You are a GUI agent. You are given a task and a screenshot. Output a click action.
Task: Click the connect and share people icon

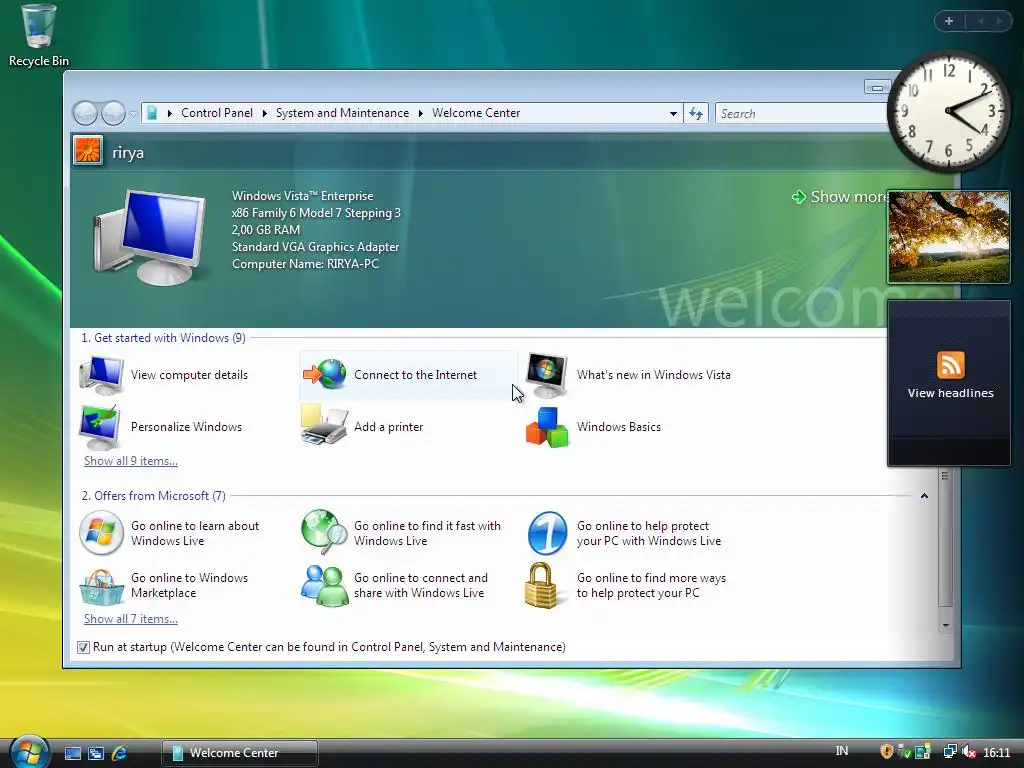pos(325,586)
